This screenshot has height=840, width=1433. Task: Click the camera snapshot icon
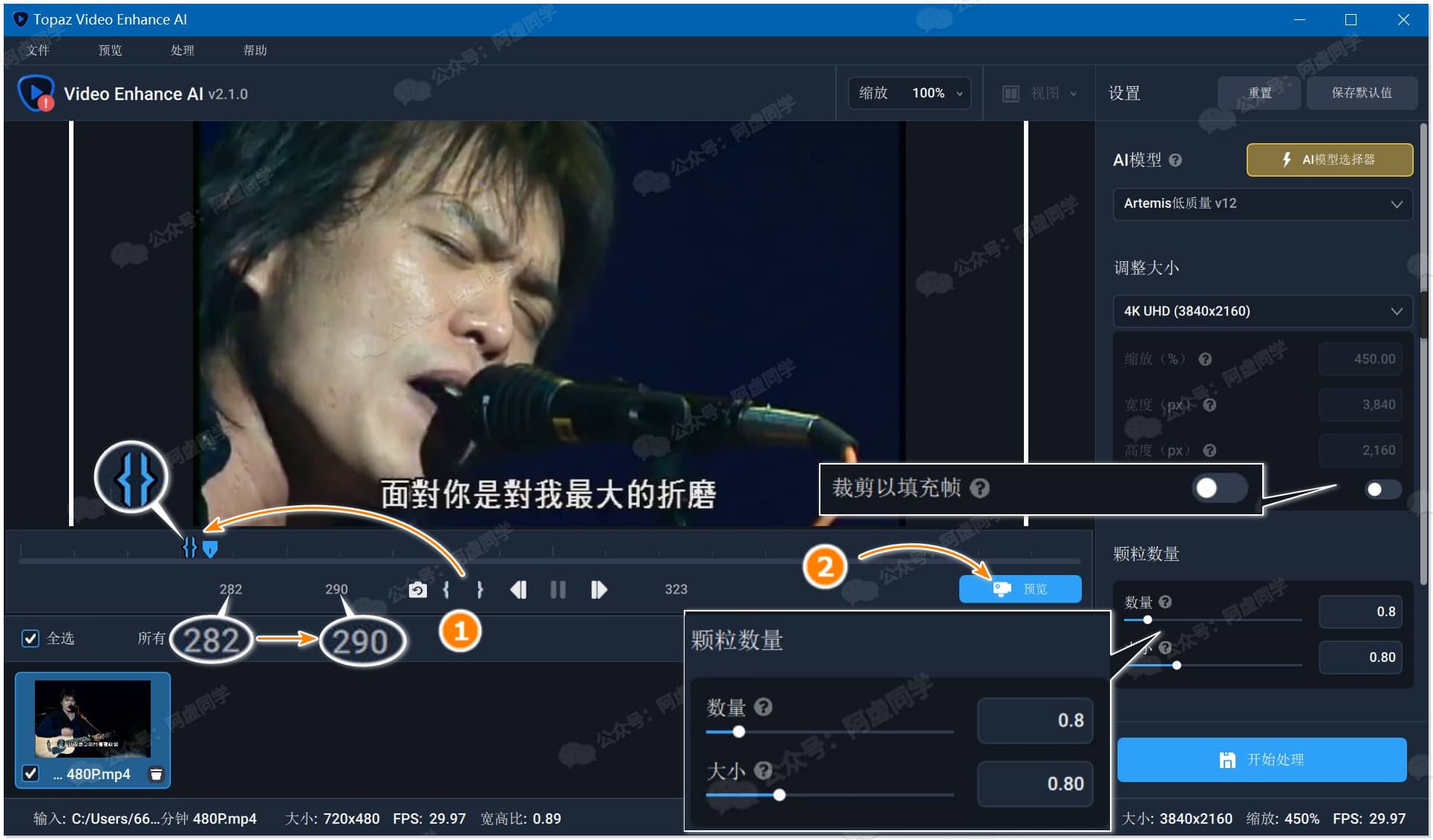coord(417,590)
